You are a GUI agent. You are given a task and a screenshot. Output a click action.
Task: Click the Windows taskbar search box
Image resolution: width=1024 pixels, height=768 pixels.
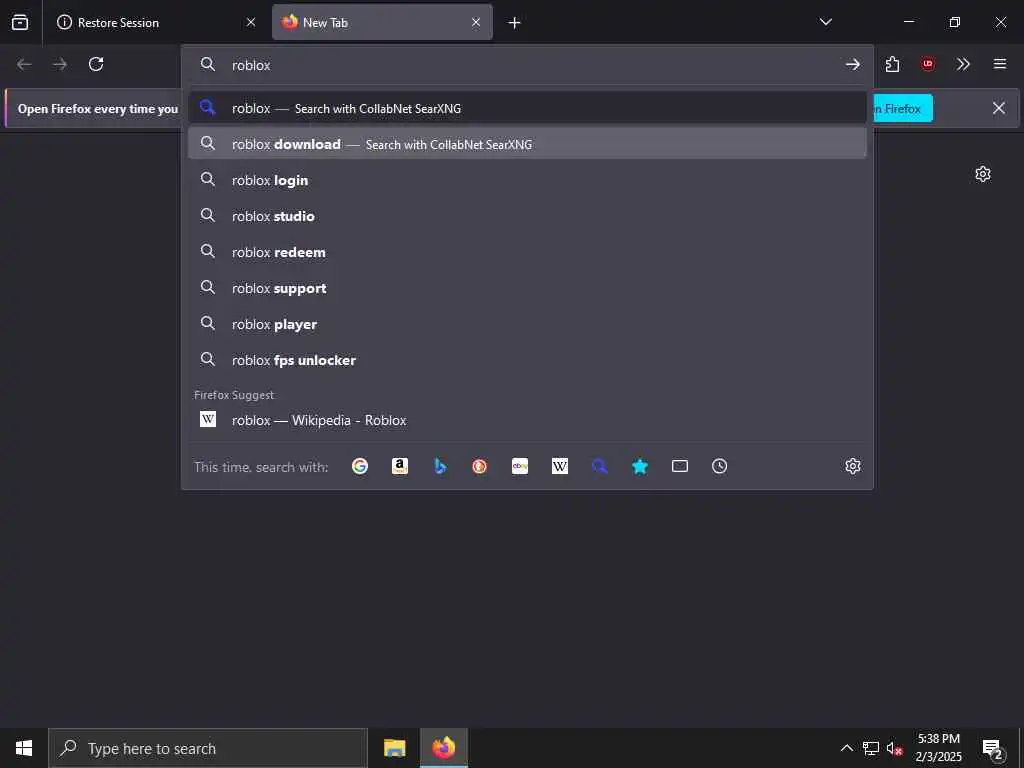pyautogui.click(x=208, y=748)
